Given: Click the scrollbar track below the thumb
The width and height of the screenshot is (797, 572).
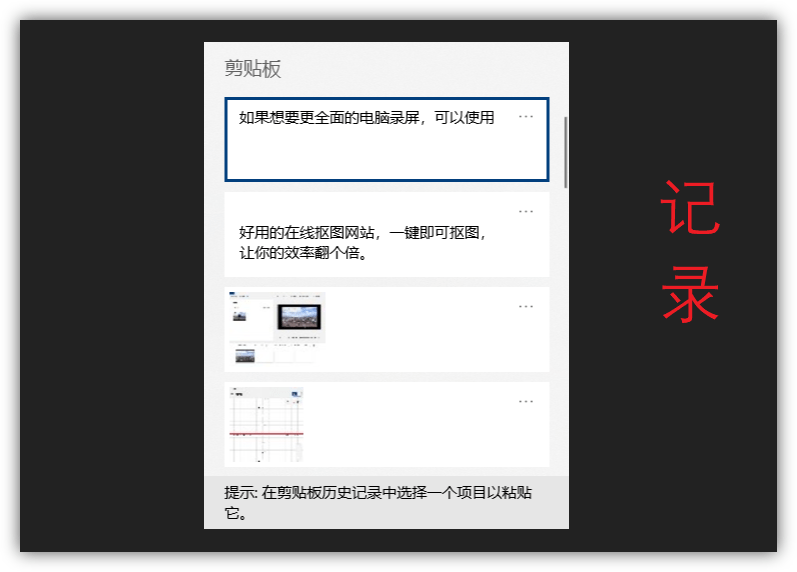Looking at the screenshot, I should [x=566, y=330].
